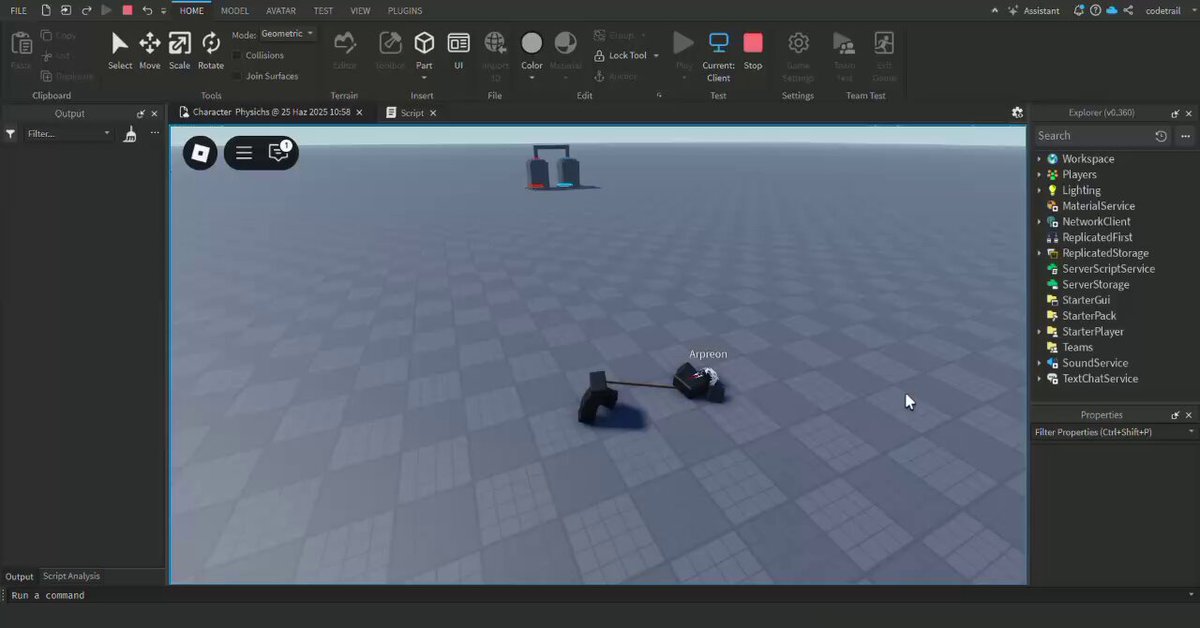Open the Assistant panel
This screenshot has height=628, width=1200.
(1034, 11)
